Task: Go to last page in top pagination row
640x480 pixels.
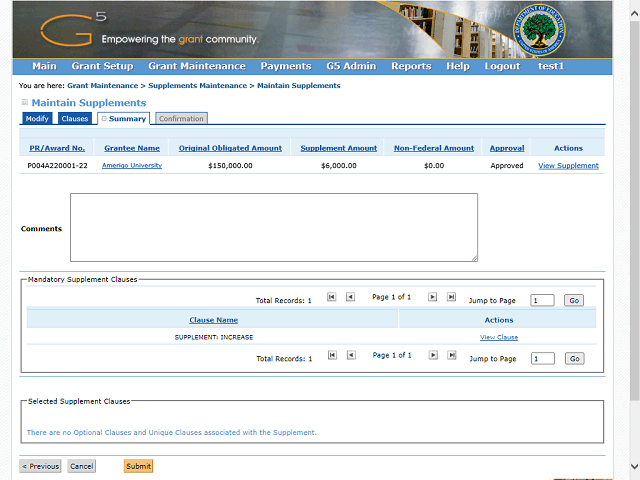Action: click(x=451, y=297)
